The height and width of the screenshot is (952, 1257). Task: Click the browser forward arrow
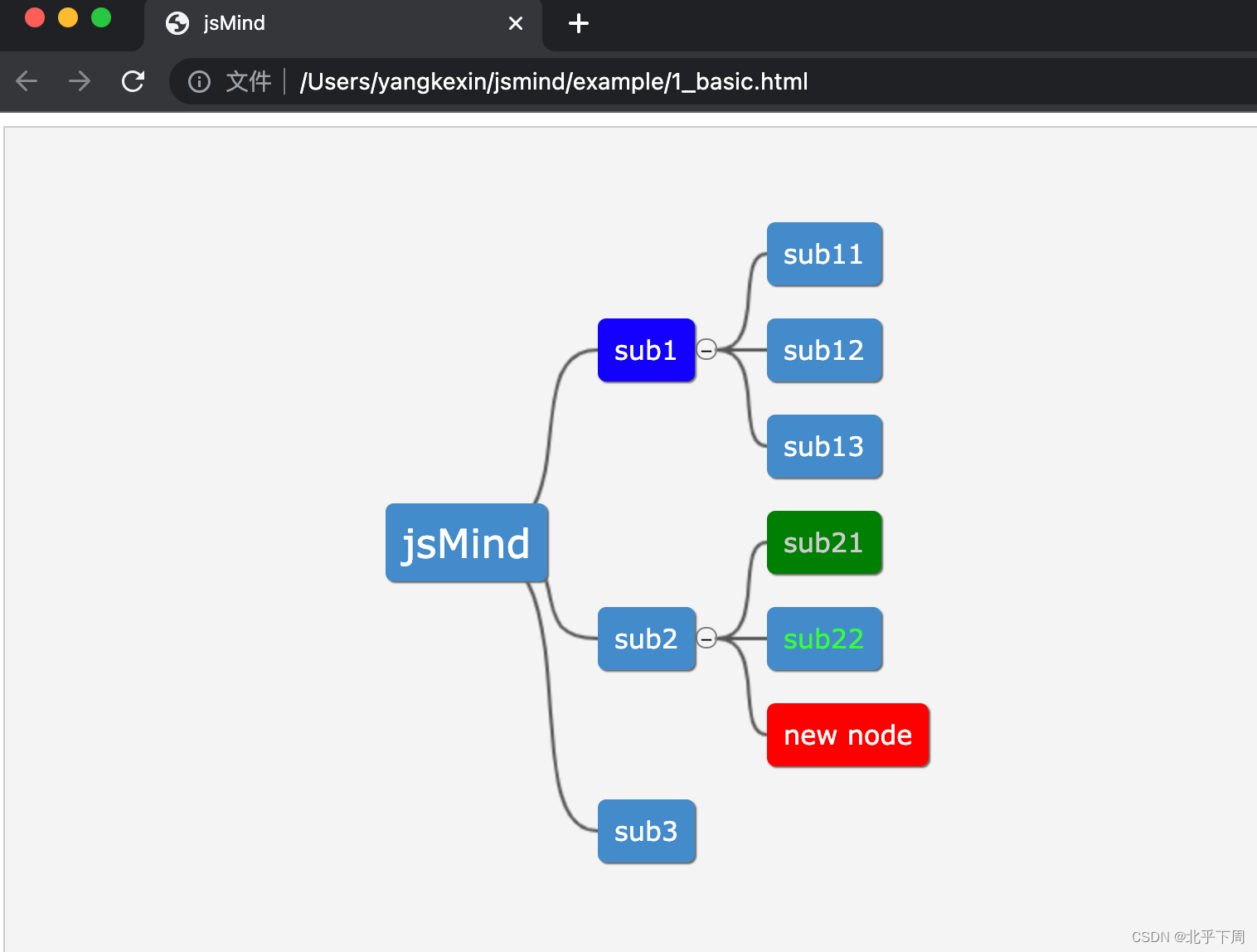pyautogui.click(x=80, y=81)
